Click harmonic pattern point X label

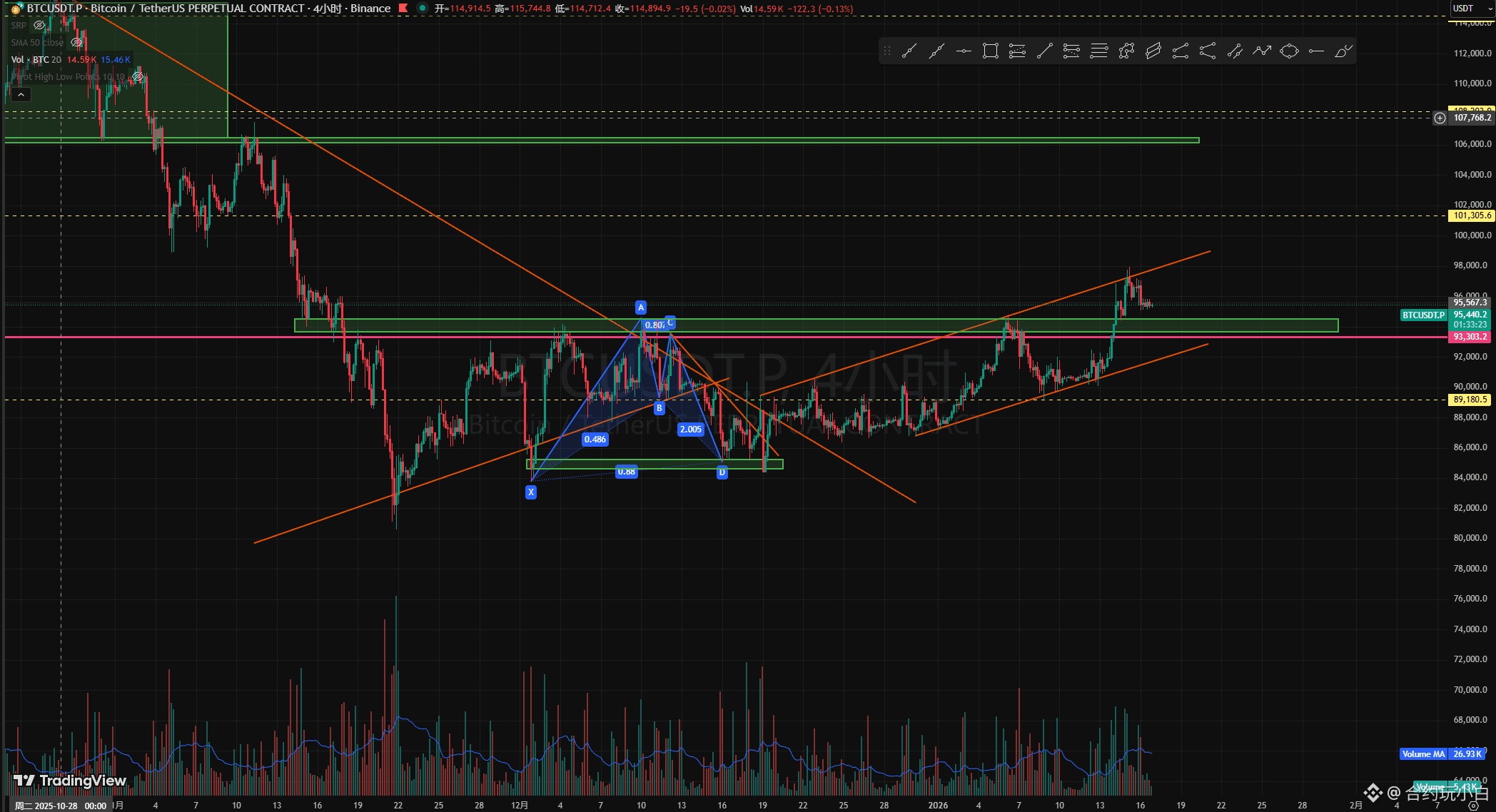coord(531,492)
